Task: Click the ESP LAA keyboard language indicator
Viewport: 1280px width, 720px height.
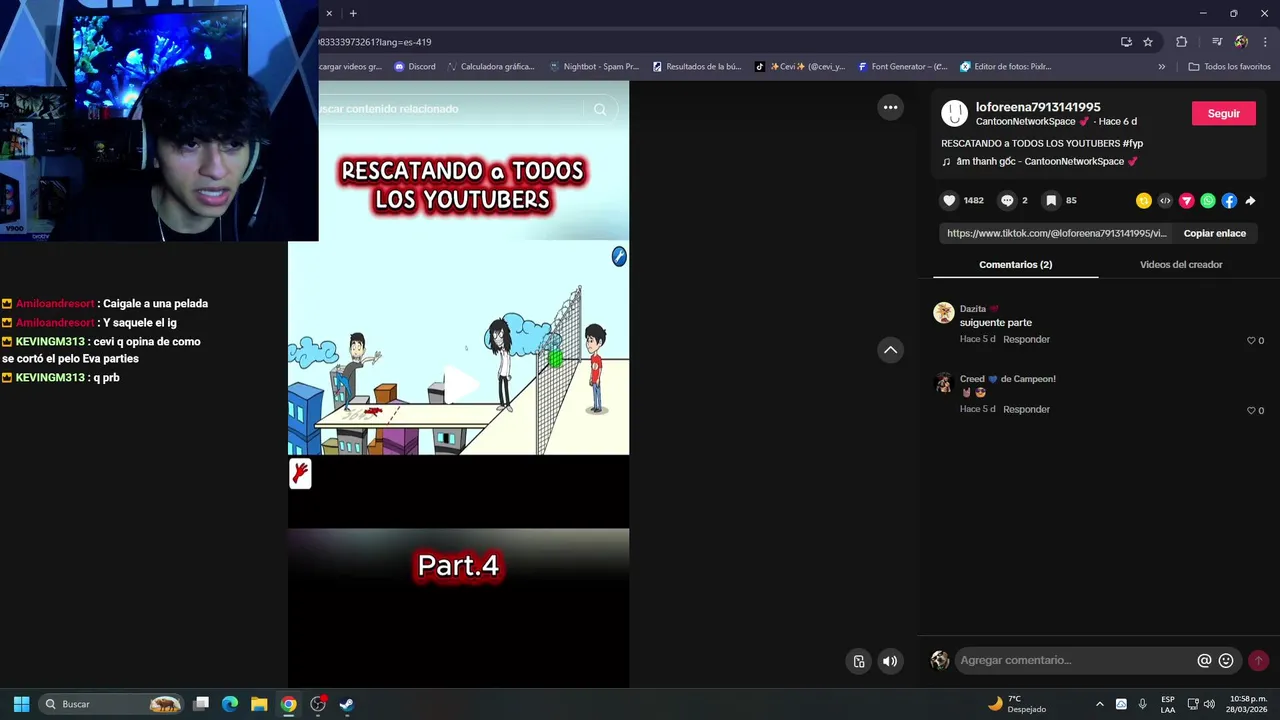Action: pos(1168,704)
